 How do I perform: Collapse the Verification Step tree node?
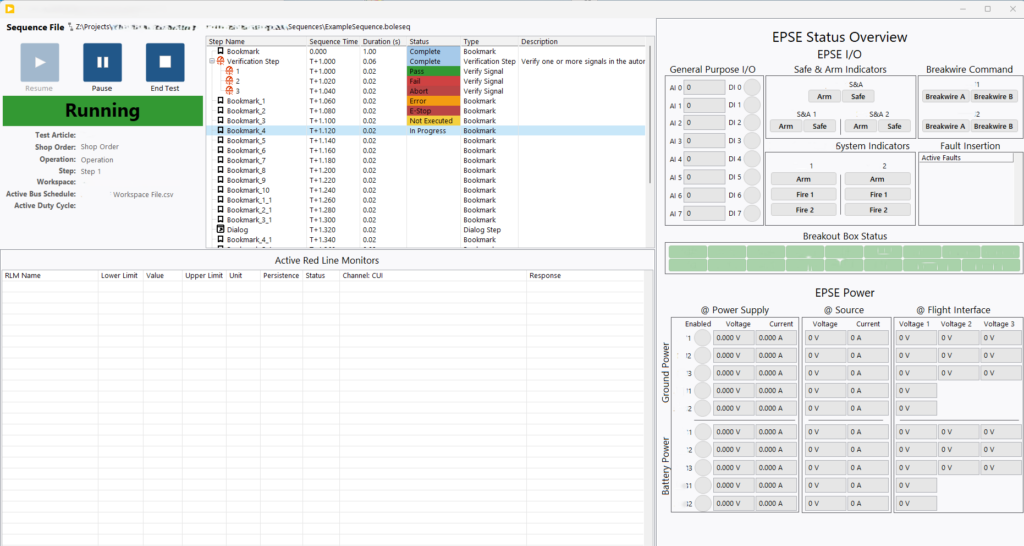point(212,61)
